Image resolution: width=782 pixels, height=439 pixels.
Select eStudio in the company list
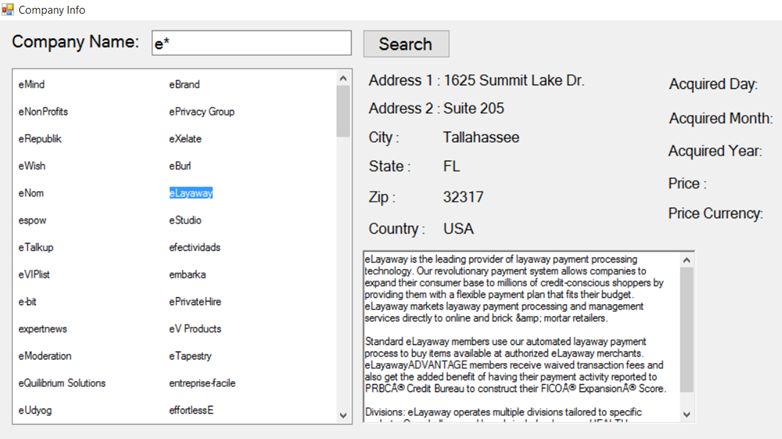point(185,220)
